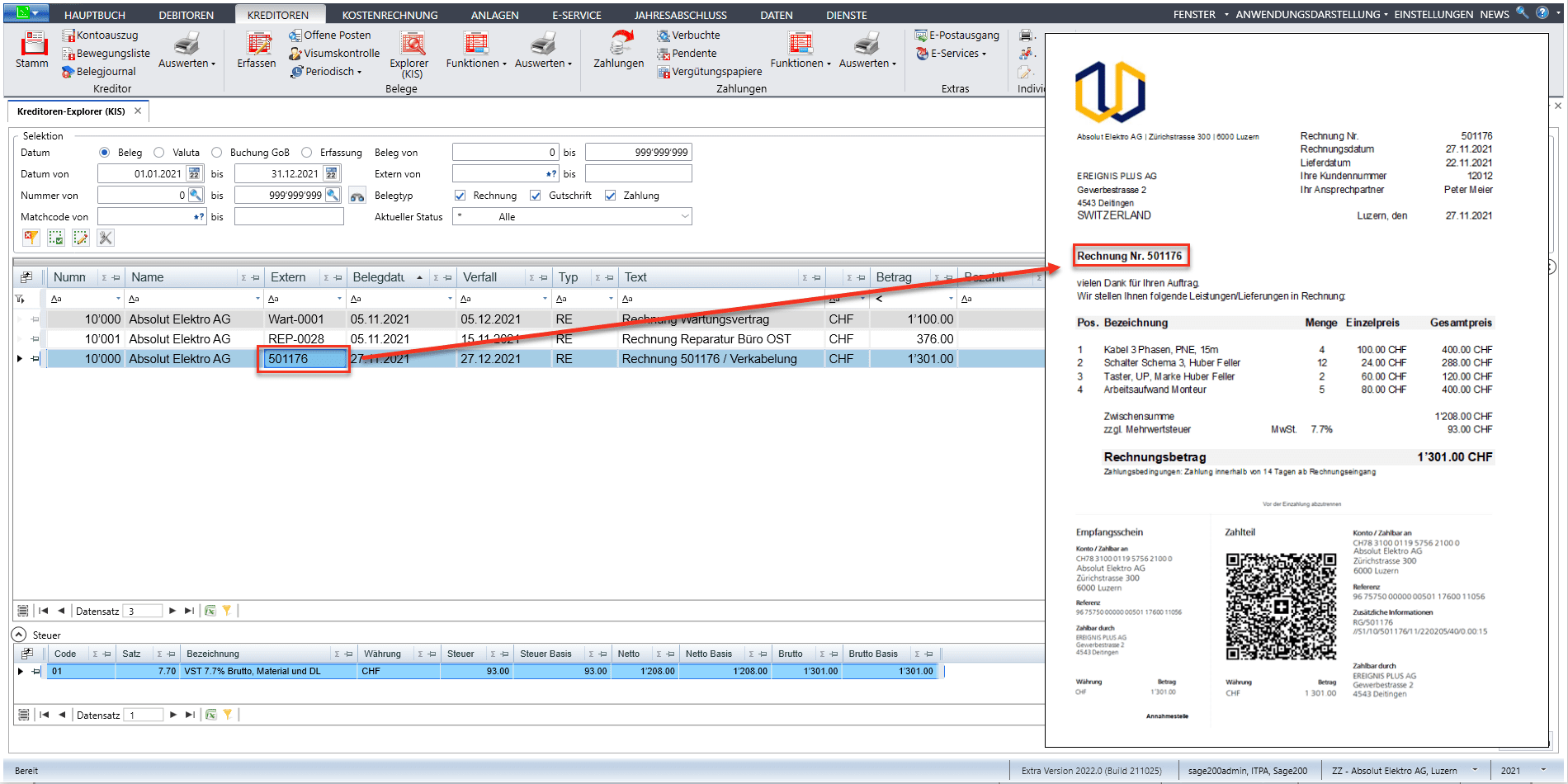1568x784 pixels.
Task: Close the Kreditoren-Explorer (KIS) tab
Action: point(138,111)
